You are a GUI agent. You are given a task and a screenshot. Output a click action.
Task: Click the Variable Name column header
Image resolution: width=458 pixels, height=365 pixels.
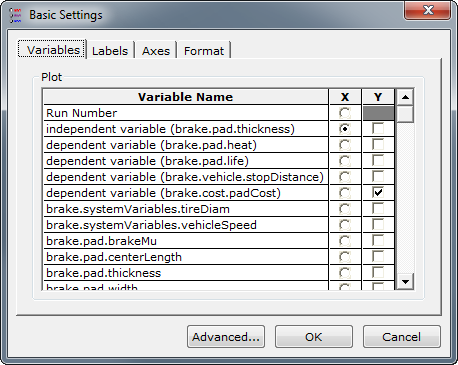point(186,97)
